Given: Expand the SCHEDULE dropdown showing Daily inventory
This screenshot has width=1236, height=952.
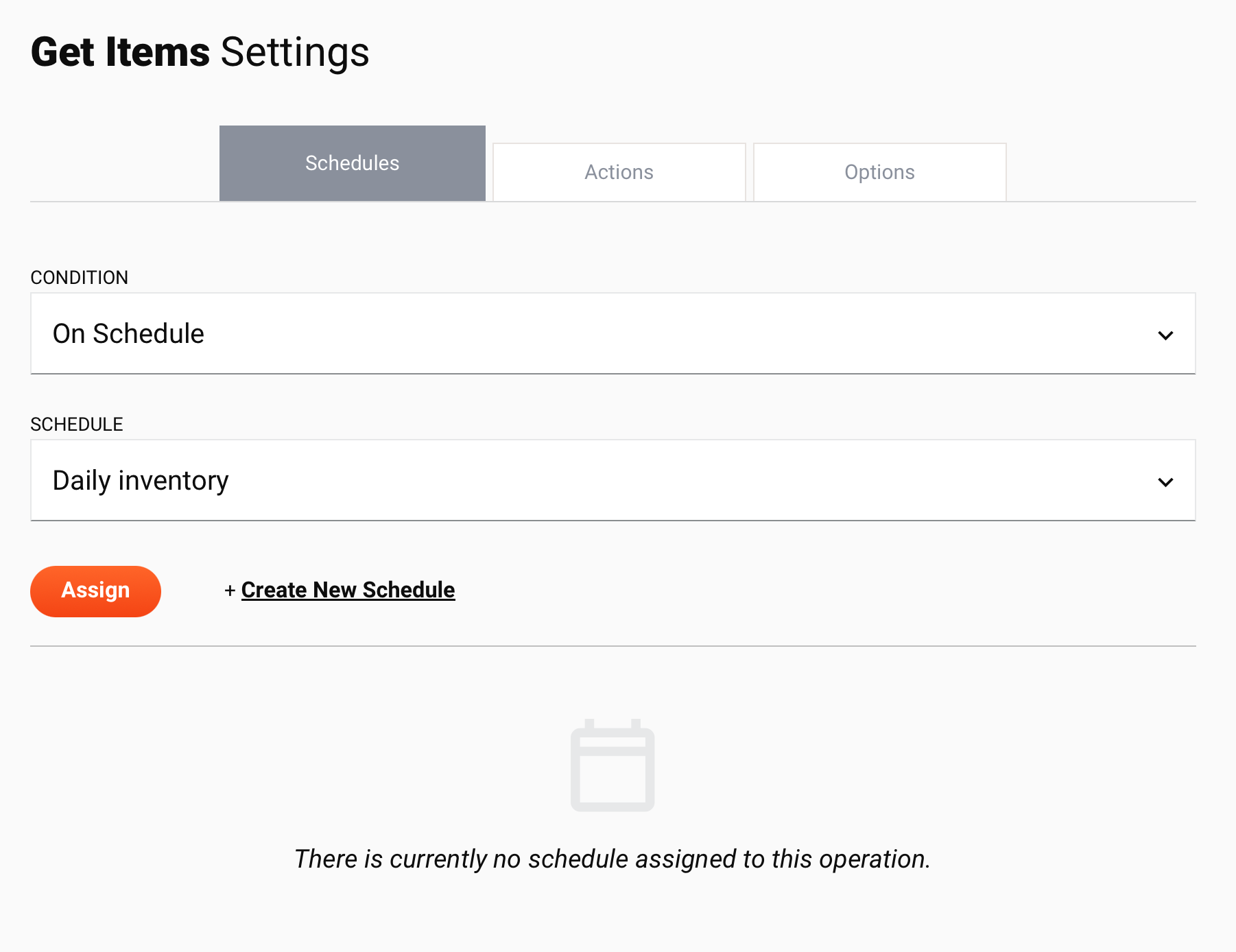Looking at the screenshot, I should pos(613,480).
